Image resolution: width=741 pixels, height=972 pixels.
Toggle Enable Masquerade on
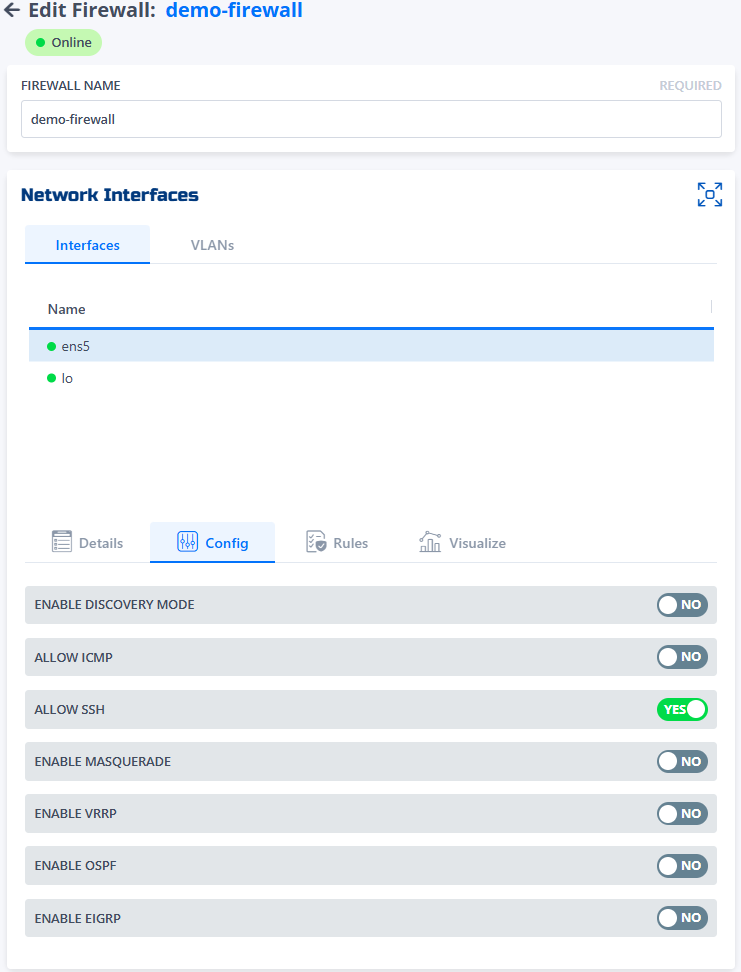(x=682, y=761)
